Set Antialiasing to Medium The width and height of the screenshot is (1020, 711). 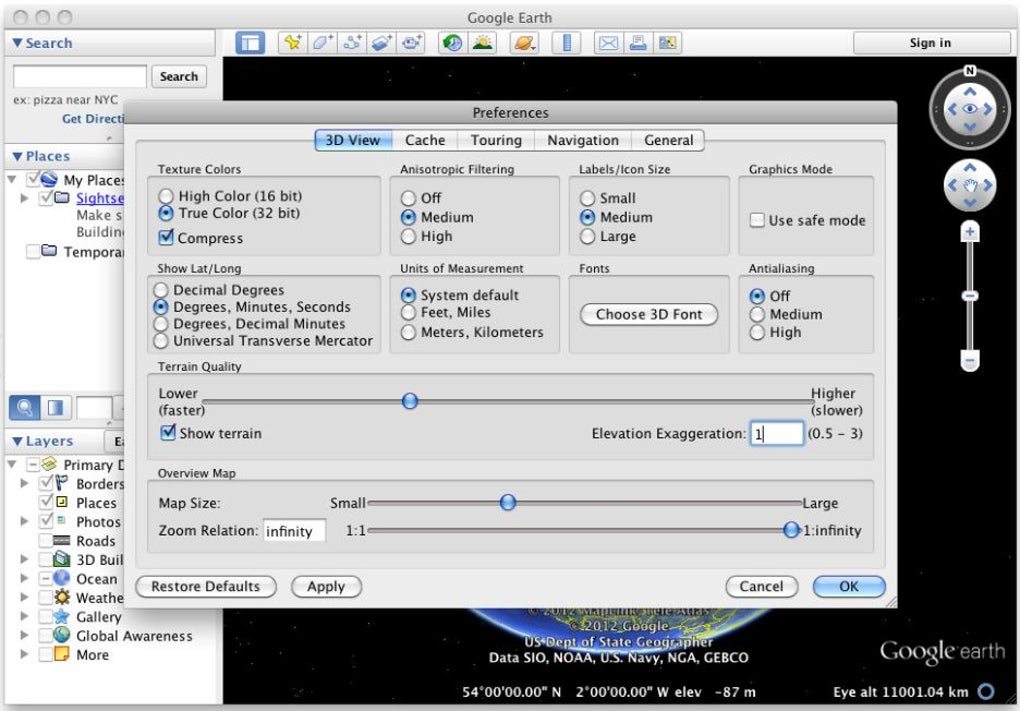click(757, 314)
